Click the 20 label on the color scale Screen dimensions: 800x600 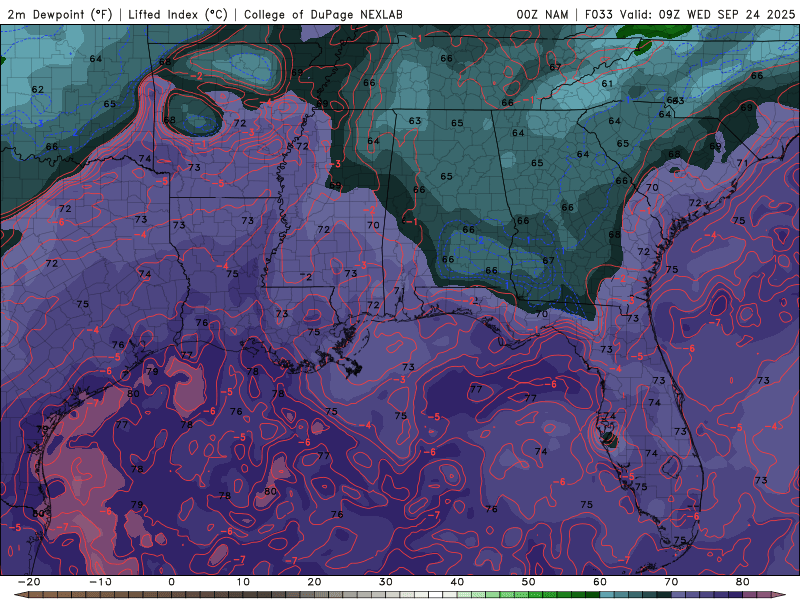[314, 582]
